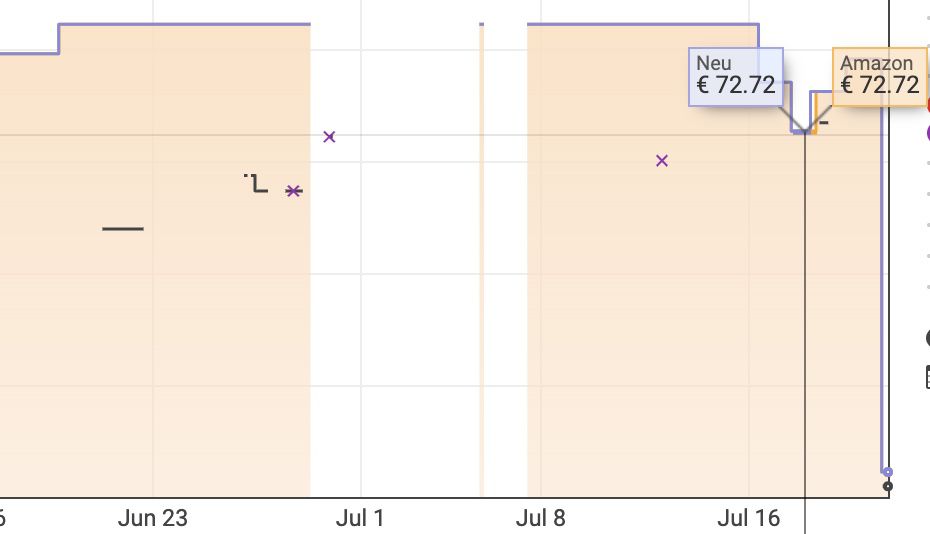930x534 pixels.
Task: Click the Amazon € 72.72 price tooltip
Action: coord(880,77)
